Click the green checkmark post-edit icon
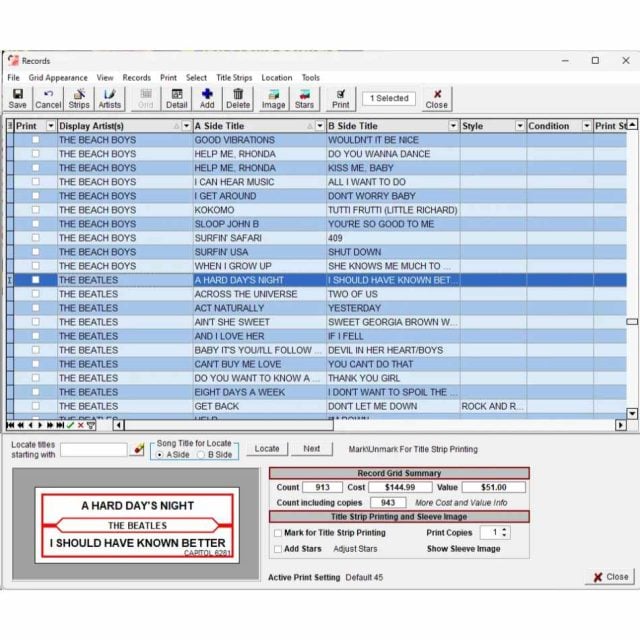 pyautogui.click(x=70, y=425)
